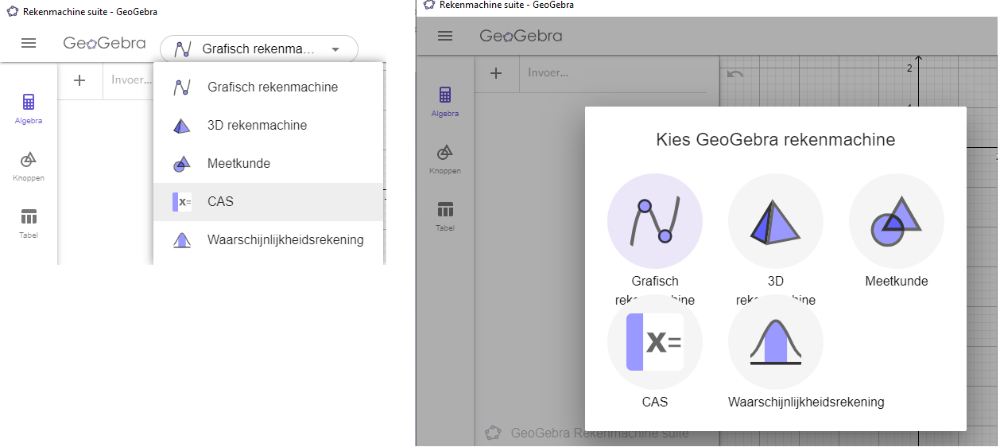Pick Meetkunde circle-triangle icon in dialog

897,221
